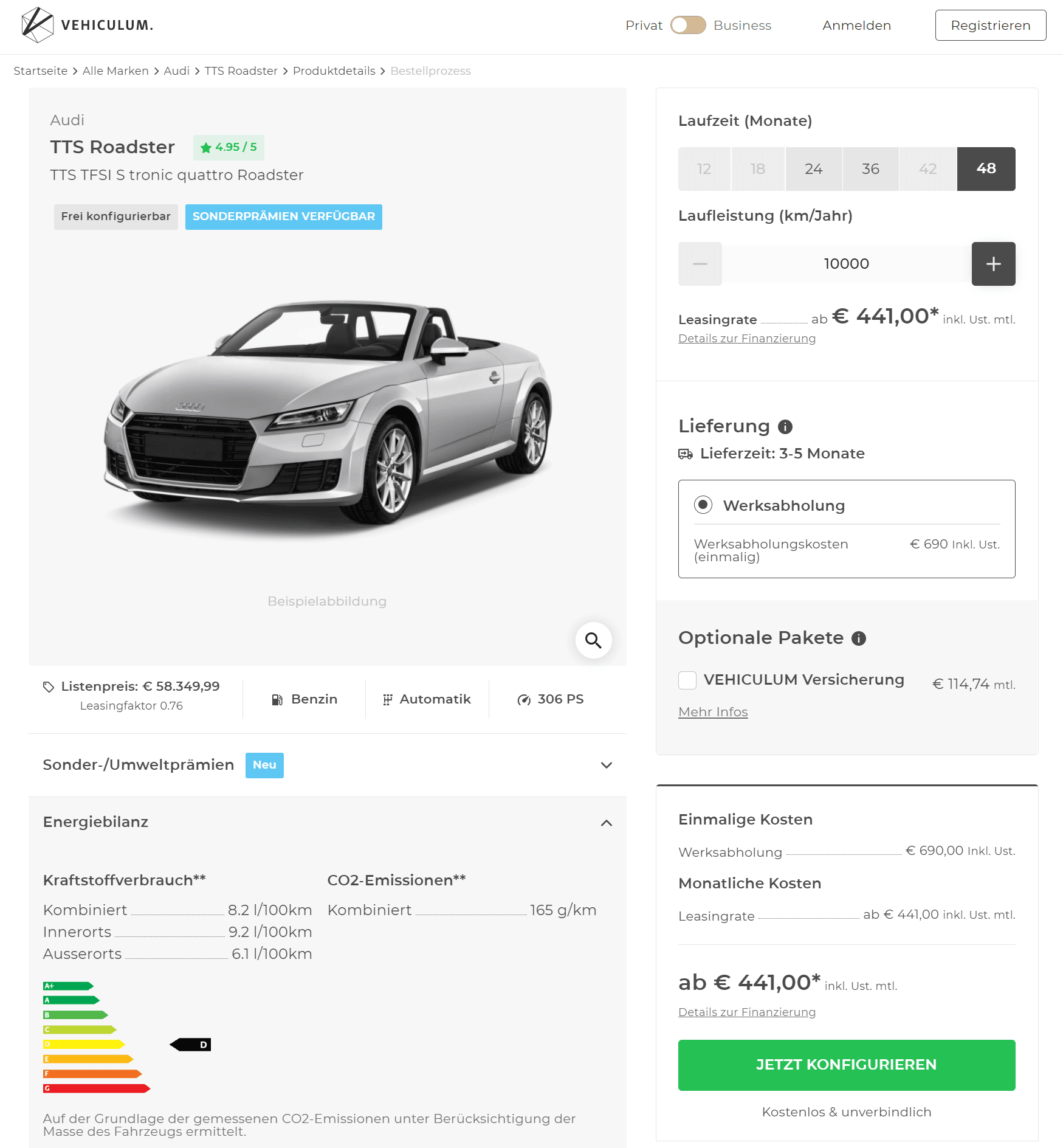Increase mileage with the plus button

click(x=993, y=264)
